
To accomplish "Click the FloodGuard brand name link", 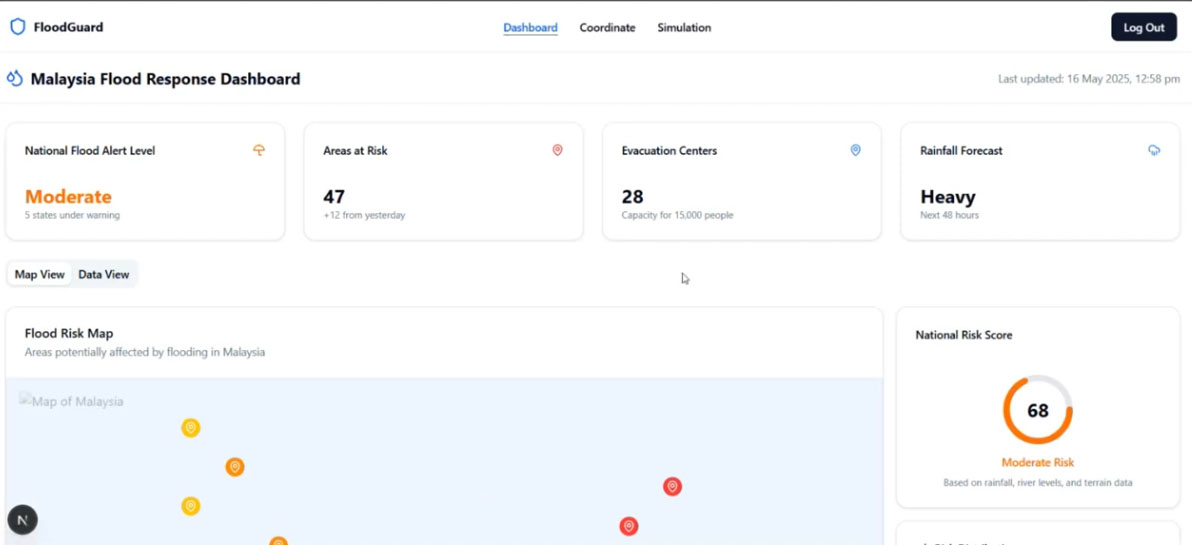I will click(68, 27).
